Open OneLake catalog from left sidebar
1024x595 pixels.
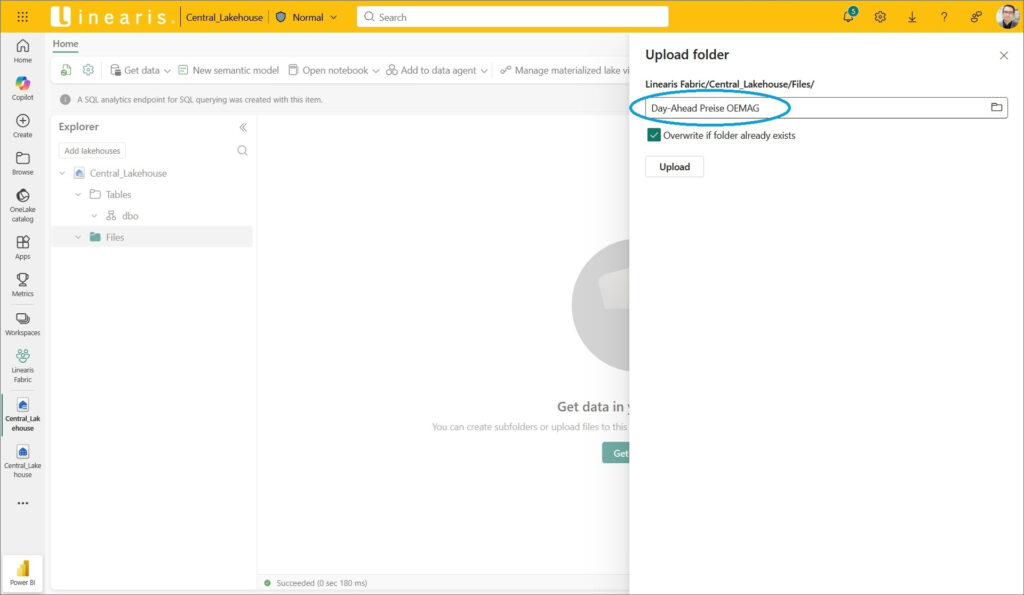pos(22,201)
